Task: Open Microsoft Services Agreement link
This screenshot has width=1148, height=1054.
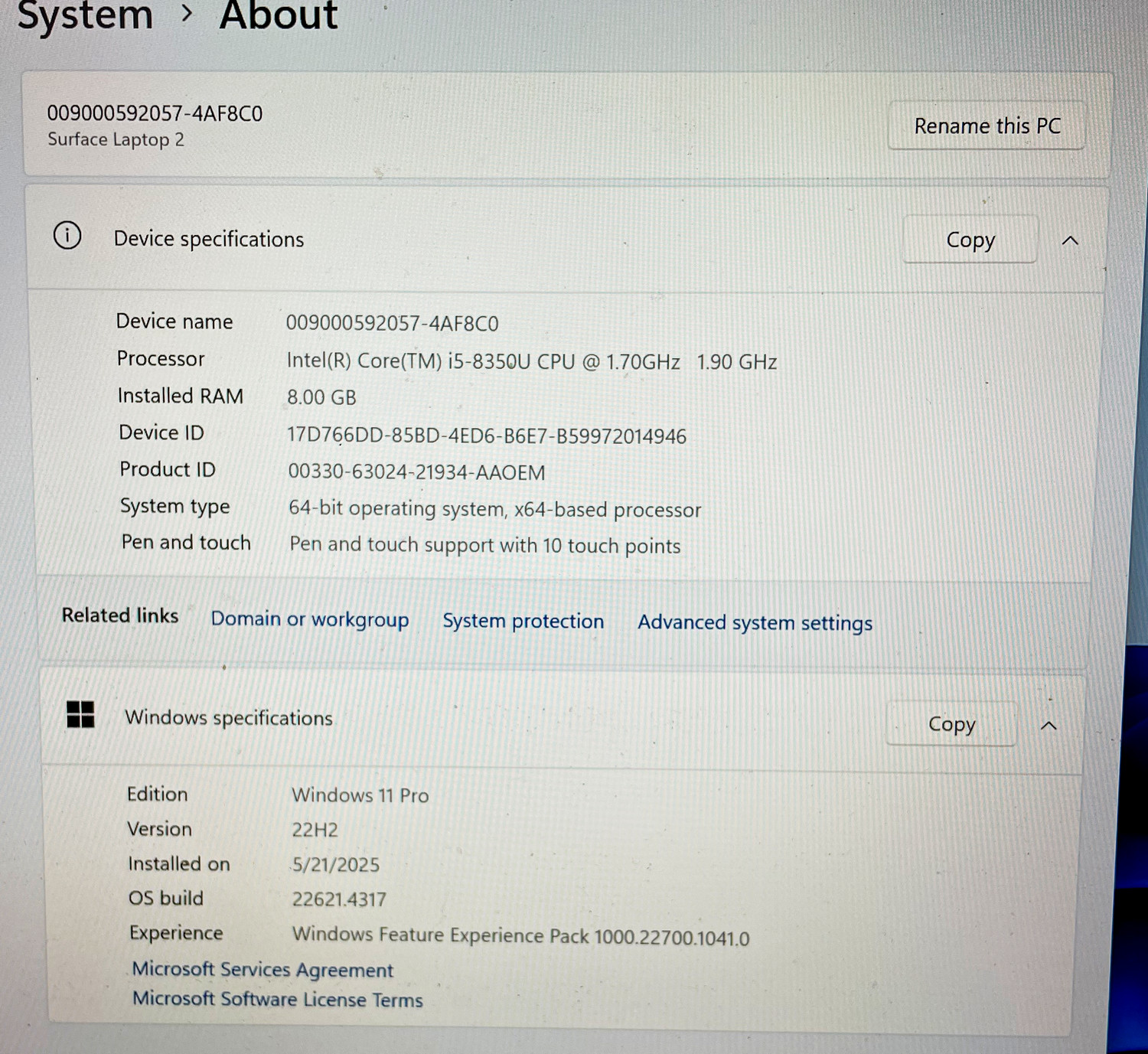Action: pos(263,970)
